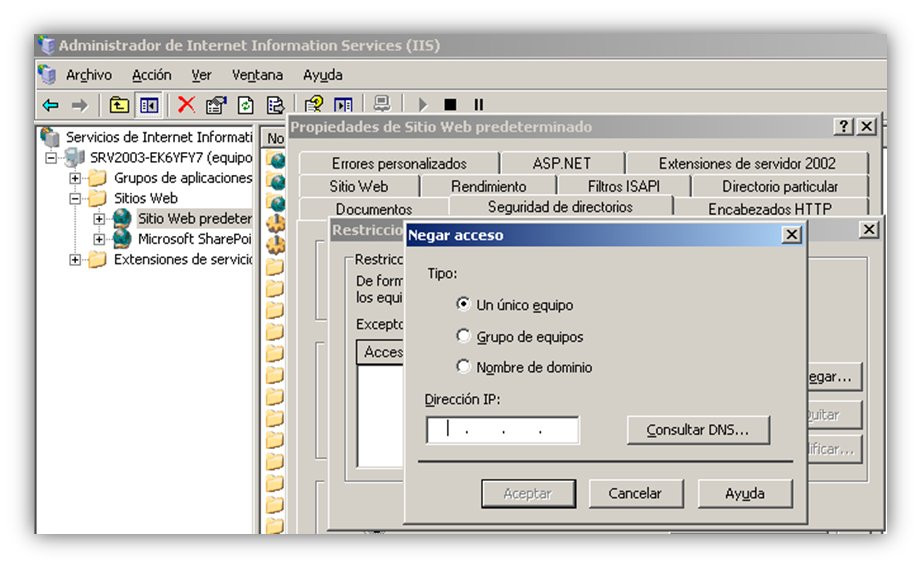Select the Seguridad de directorios tab
The image size is (921, 568).
click(x=560, y=207)
